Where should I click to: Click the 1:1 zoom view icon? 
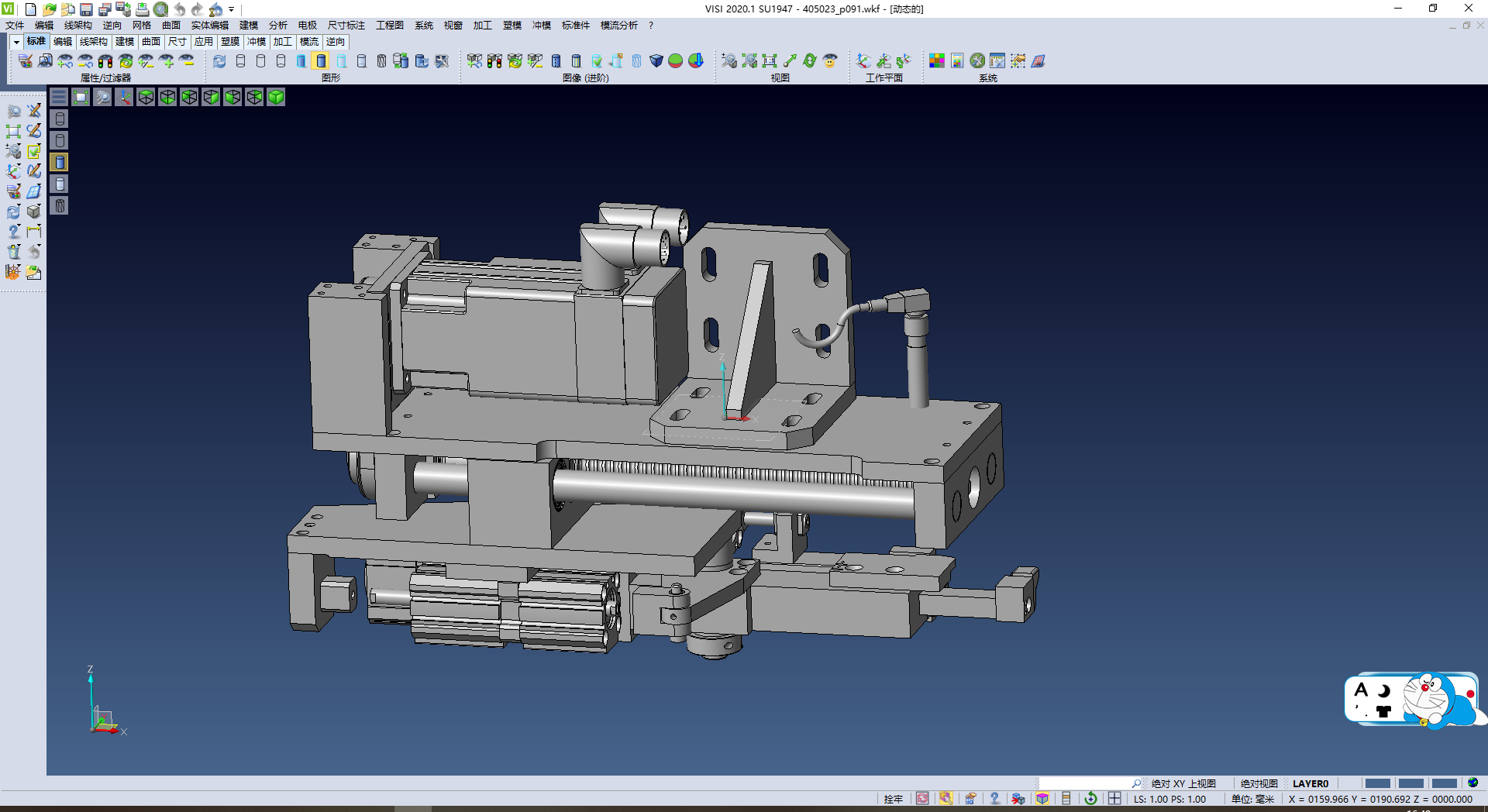tap(770, 61)
